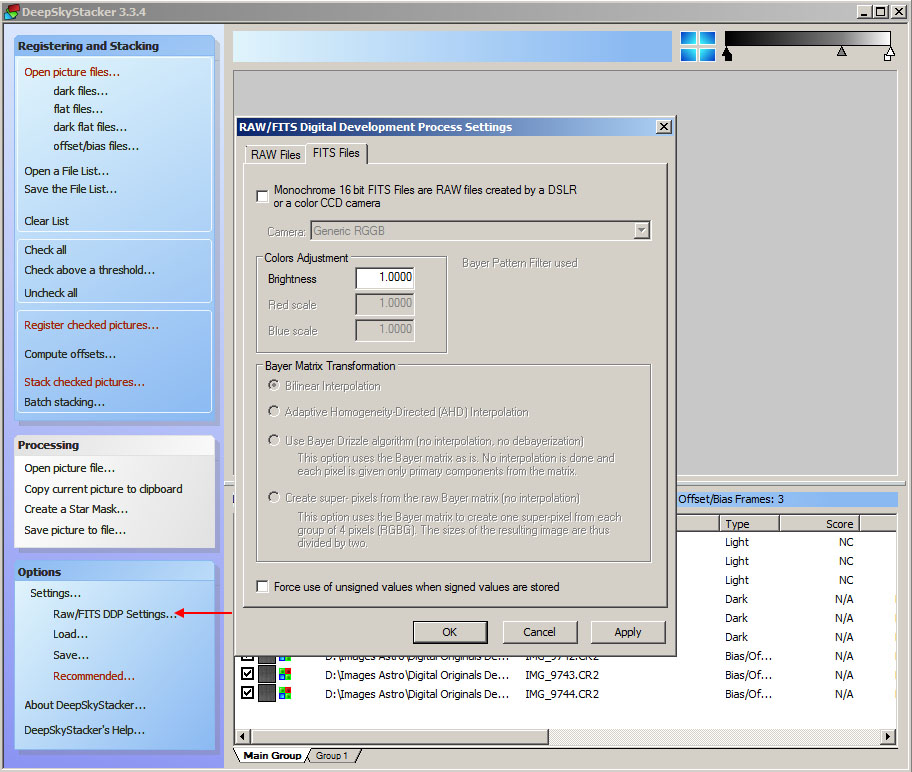Switch to Group 1 tab
Image resolution: width=912 pixels, height=772 pixels.
tap(332, 756)
